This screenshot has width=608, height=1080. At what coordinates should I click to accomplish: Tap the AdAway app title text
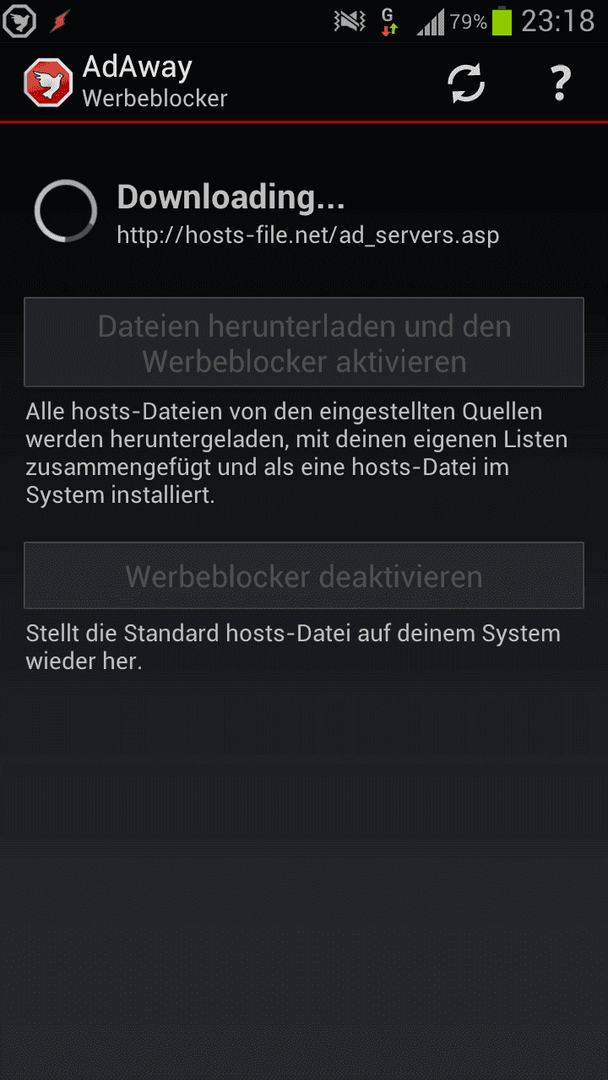pos(137,67)
